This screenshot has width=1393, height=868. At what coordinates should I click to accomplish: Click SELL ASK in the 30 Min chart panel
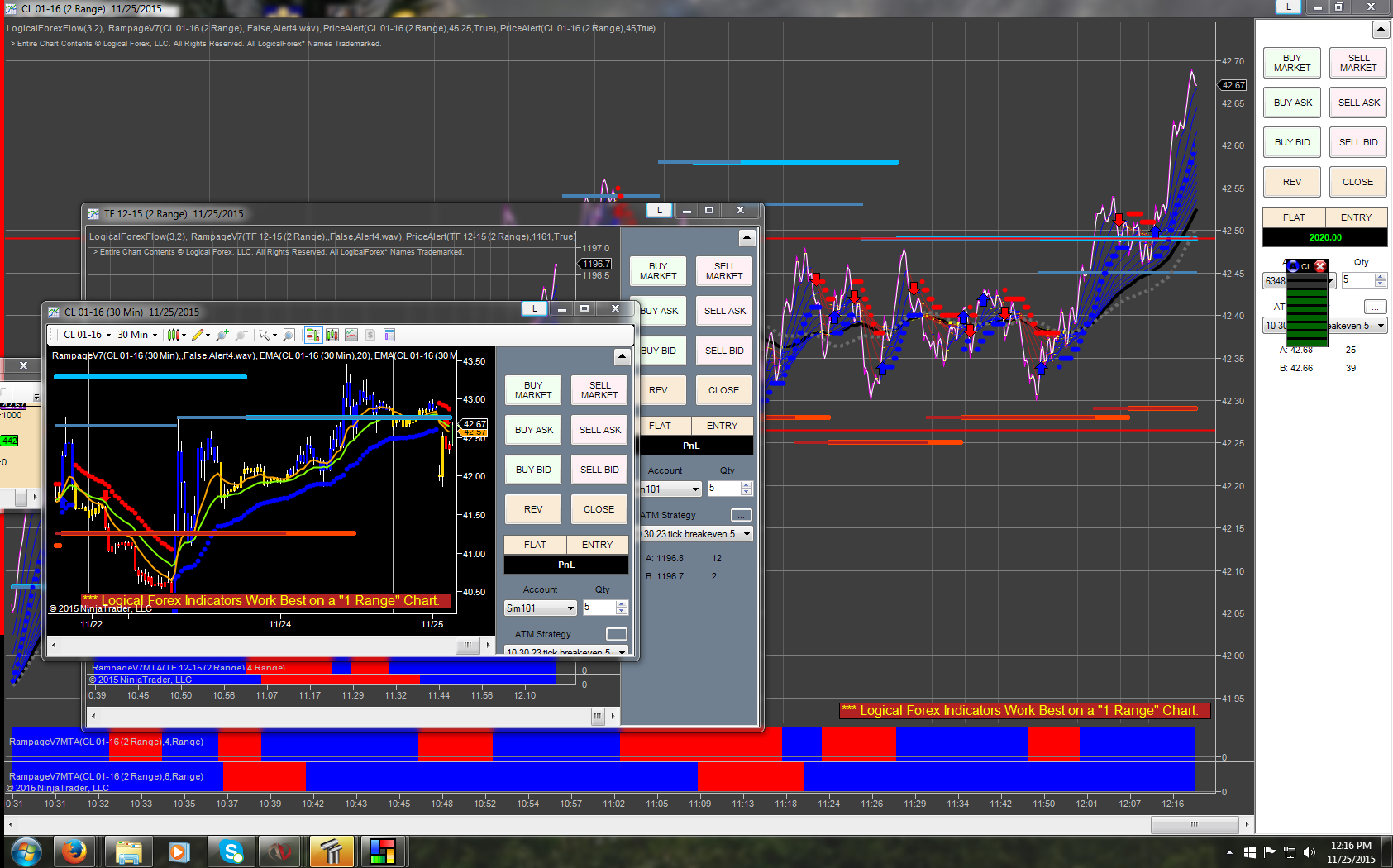tap(600, 430)
